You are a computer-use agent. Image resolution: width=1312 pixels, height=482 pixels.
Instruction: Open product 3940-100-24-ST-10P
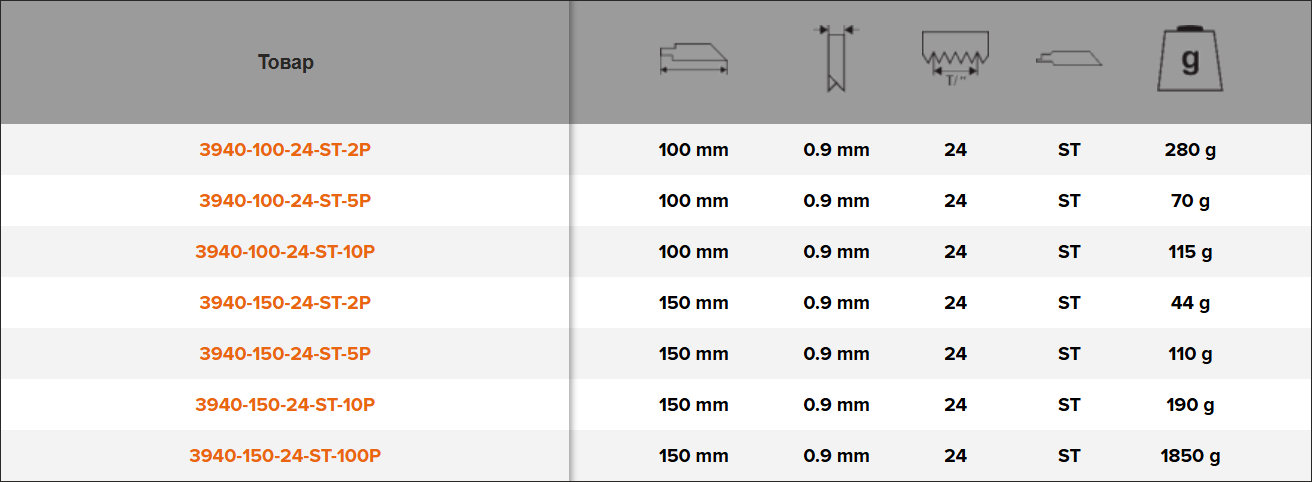point(285,252)
